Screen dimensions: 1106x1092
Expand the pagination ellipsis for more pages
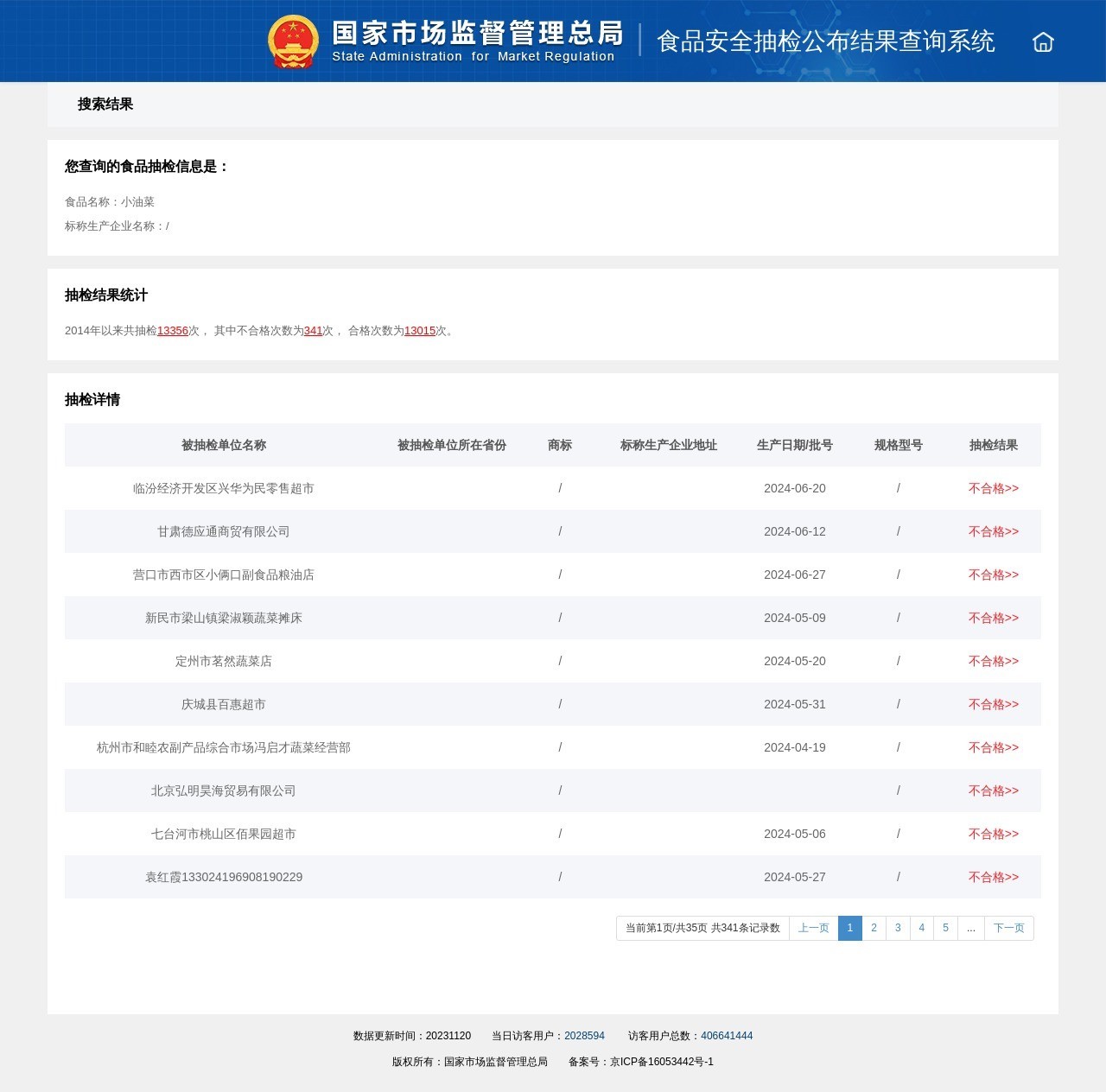click(971, 928)
